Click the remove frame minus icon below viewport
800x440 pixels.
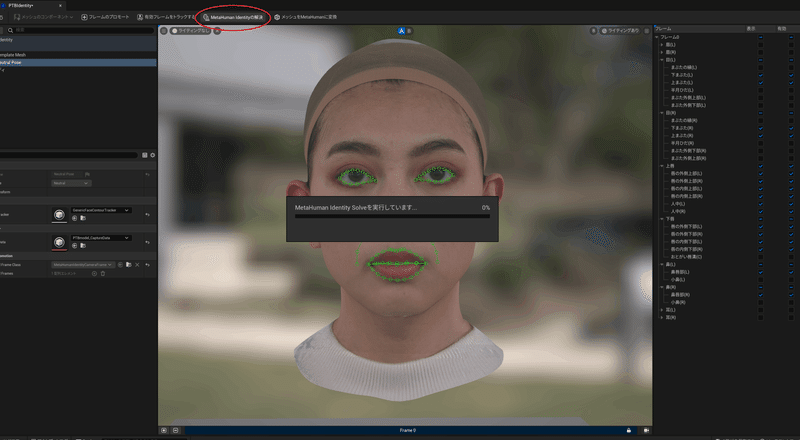pyautogui.click(x=176, y=430)
